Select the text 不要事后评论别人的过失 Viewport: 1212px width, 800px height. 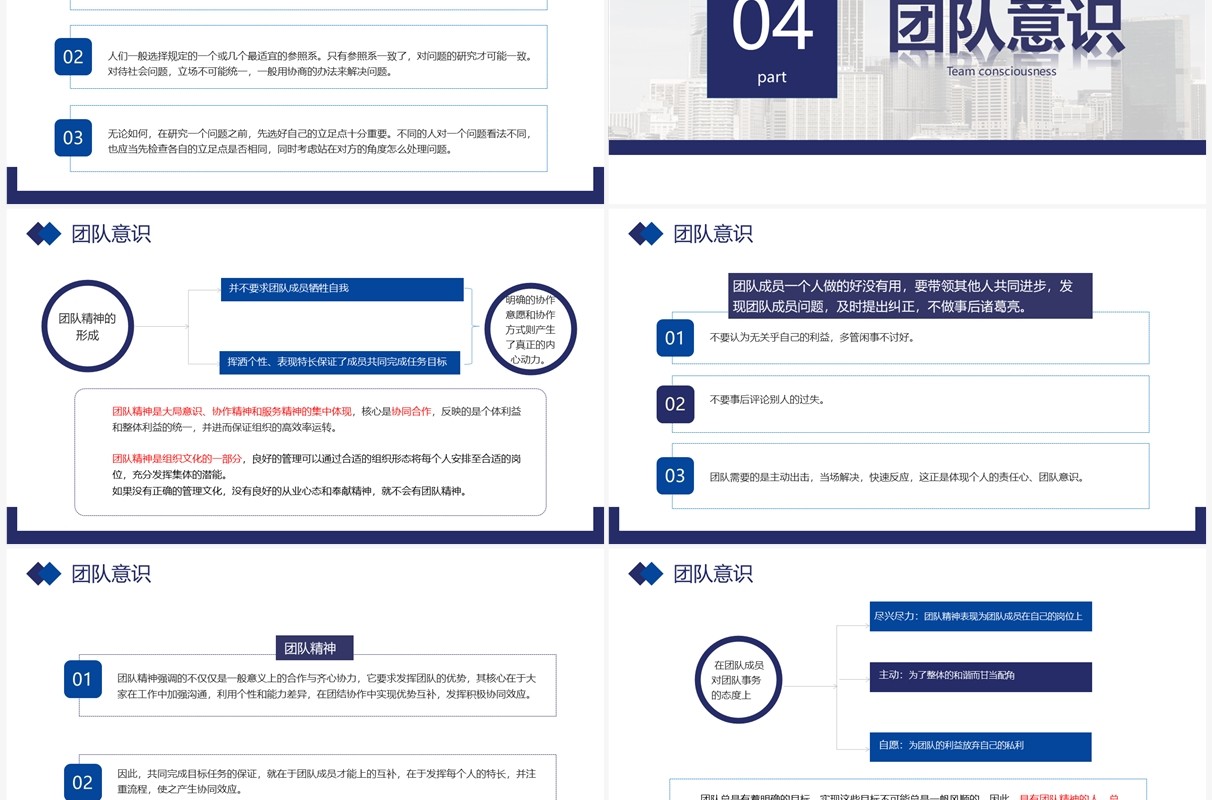pos(767,399)
